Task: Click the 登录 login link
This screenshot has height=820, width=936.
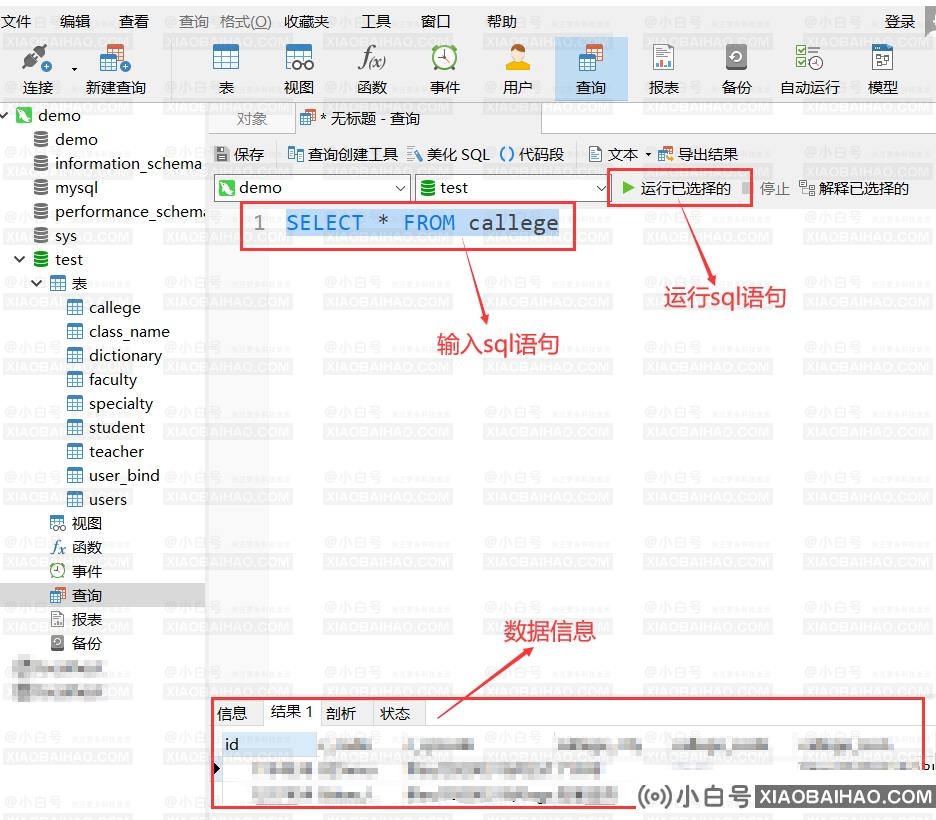Action: click(x=900, y=21)
